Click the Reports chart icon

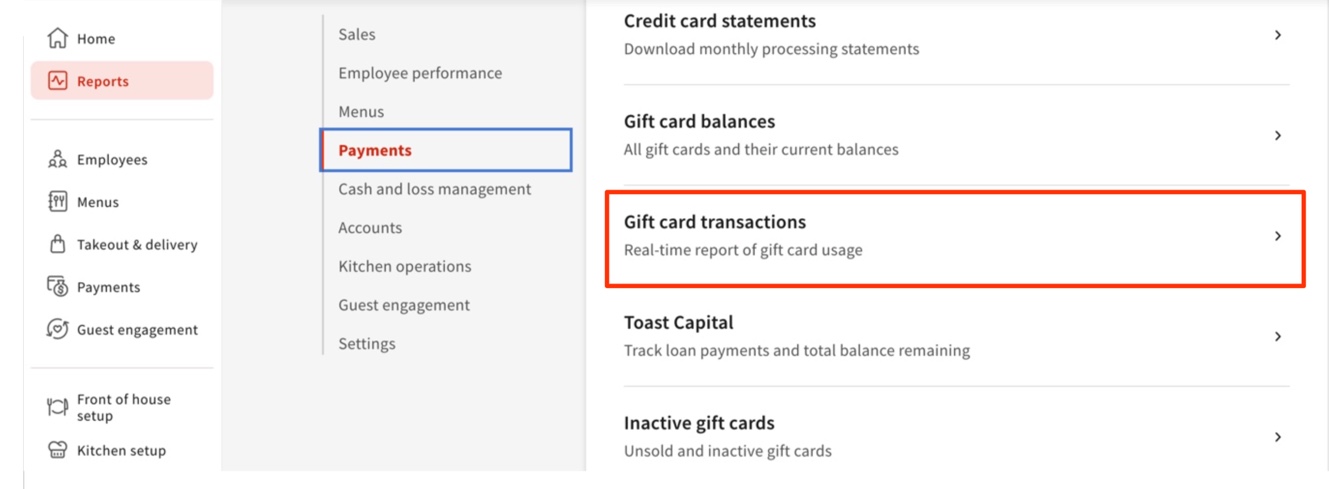tap(57, 81)
